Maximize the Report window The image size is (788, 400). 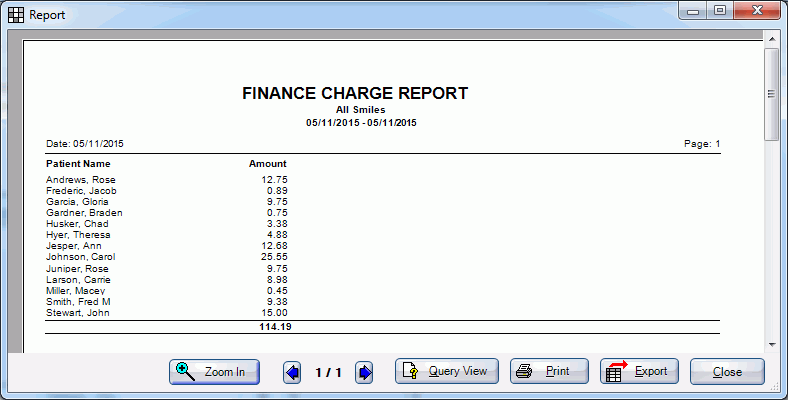720,11
